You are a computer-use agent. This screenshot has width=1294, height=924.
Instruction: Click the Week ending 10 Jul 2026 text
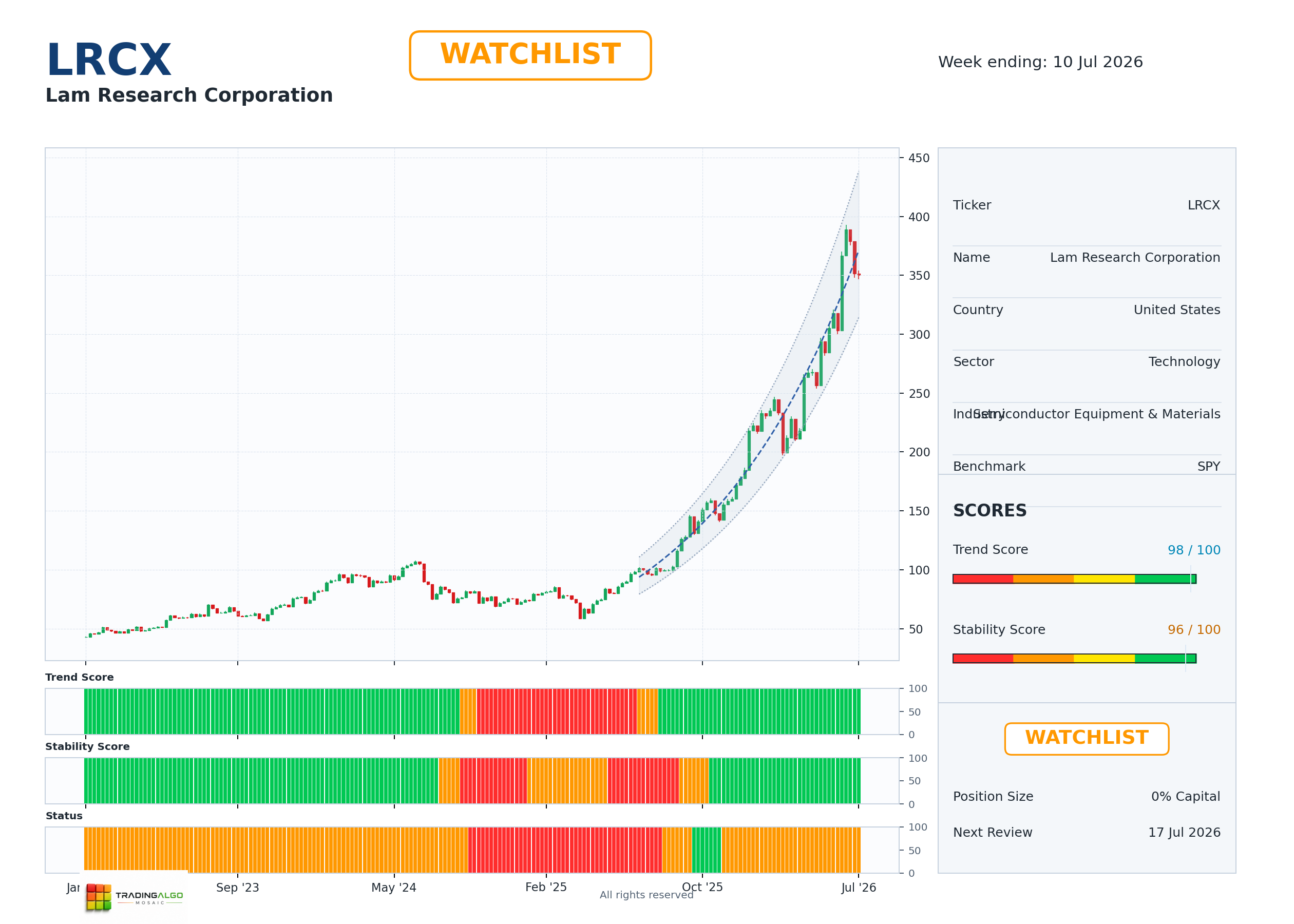[x=1040, y=62]
